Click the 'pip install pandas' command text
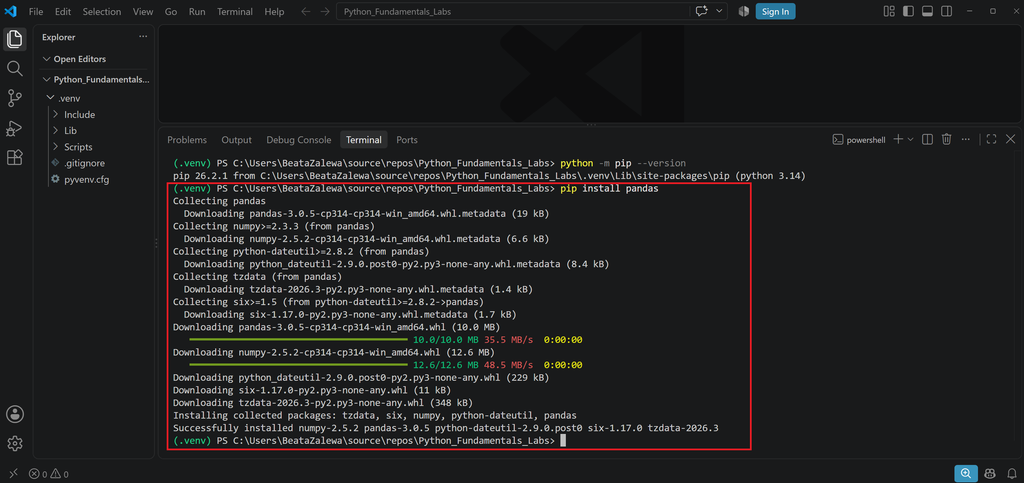Screen dimensions: 1024x483 click(609, 189)
